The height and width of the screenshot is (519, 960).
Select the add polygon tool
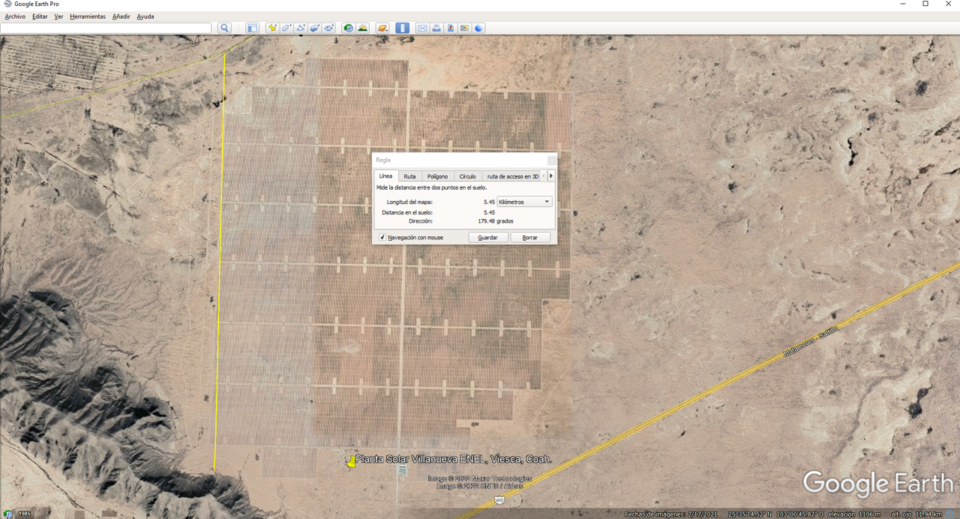pos(286,28)
